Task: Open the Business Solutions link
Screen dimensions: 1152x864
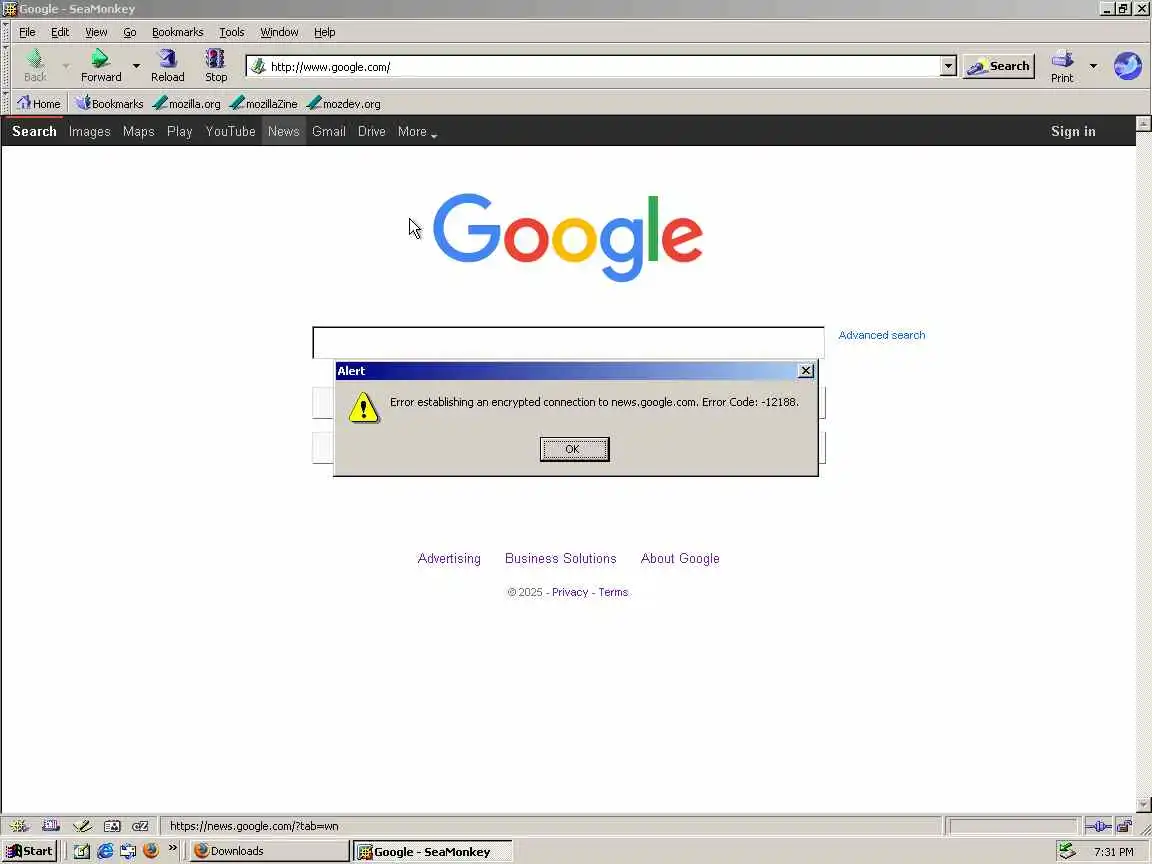Action: [x=561, y=558]
